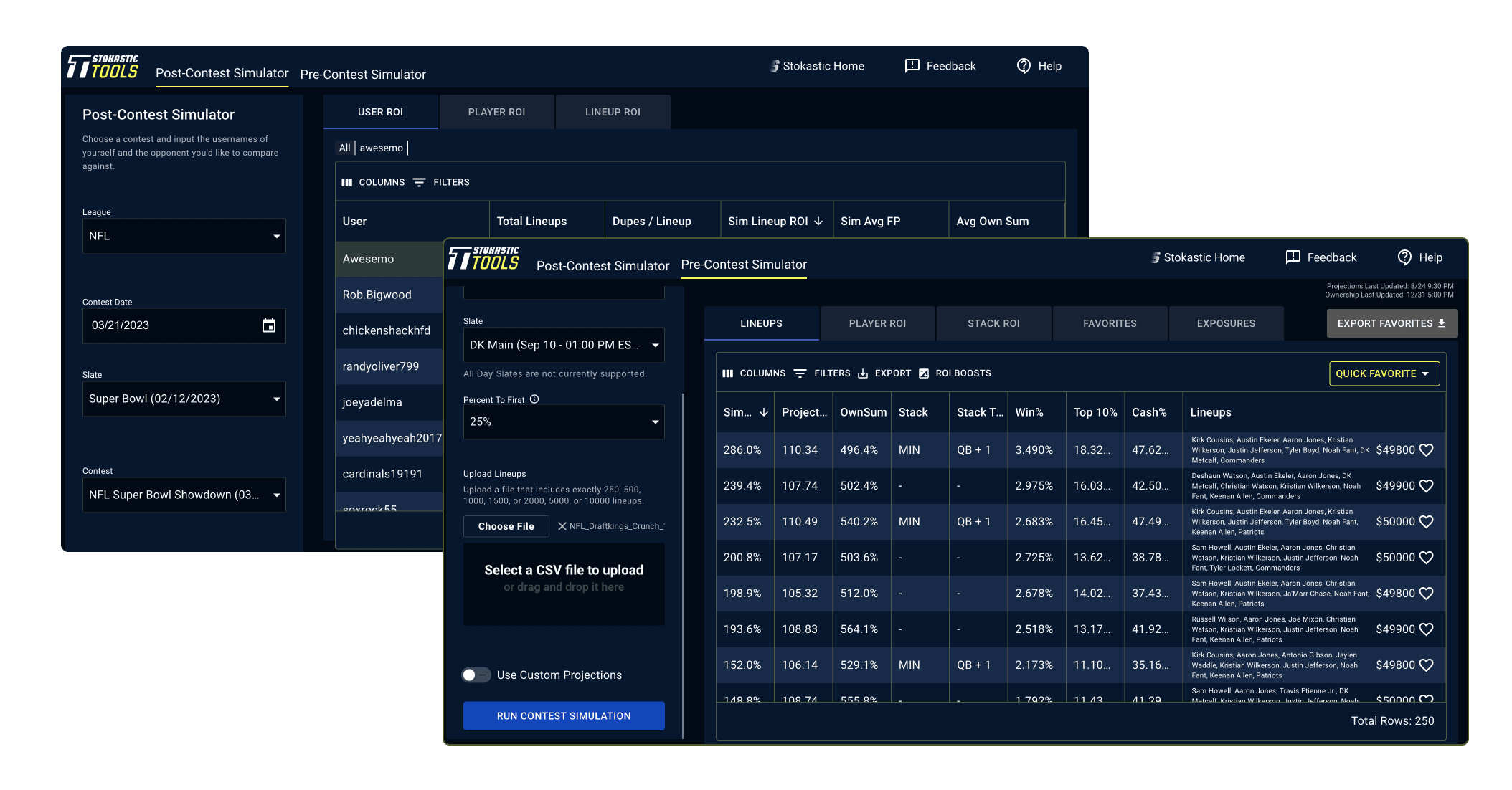This screenshot has height=790, width=1512.
Task: Click Stokastic Home logo in Pre-Contest window
Action: (x=1156, y=257)
